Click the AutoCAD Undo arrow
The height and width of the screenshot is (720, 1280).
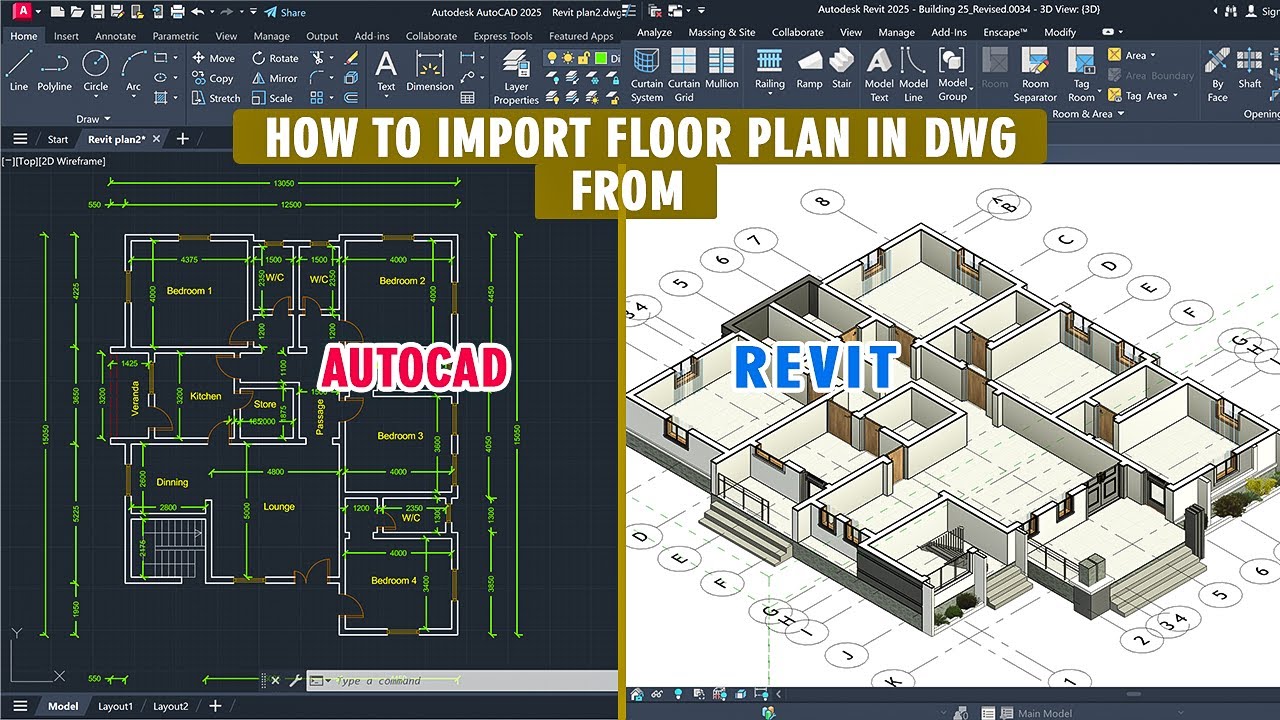[x=197, y=12]
